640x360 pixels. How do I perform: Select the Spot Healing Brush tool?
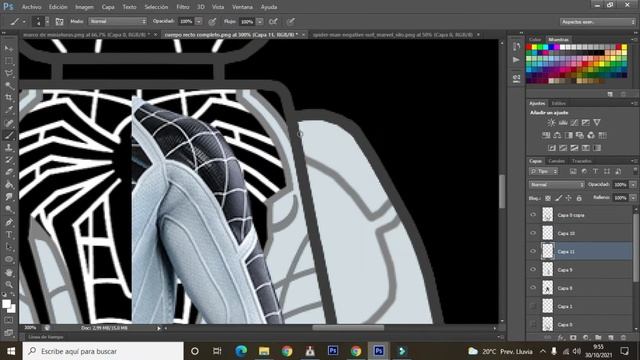9,123
